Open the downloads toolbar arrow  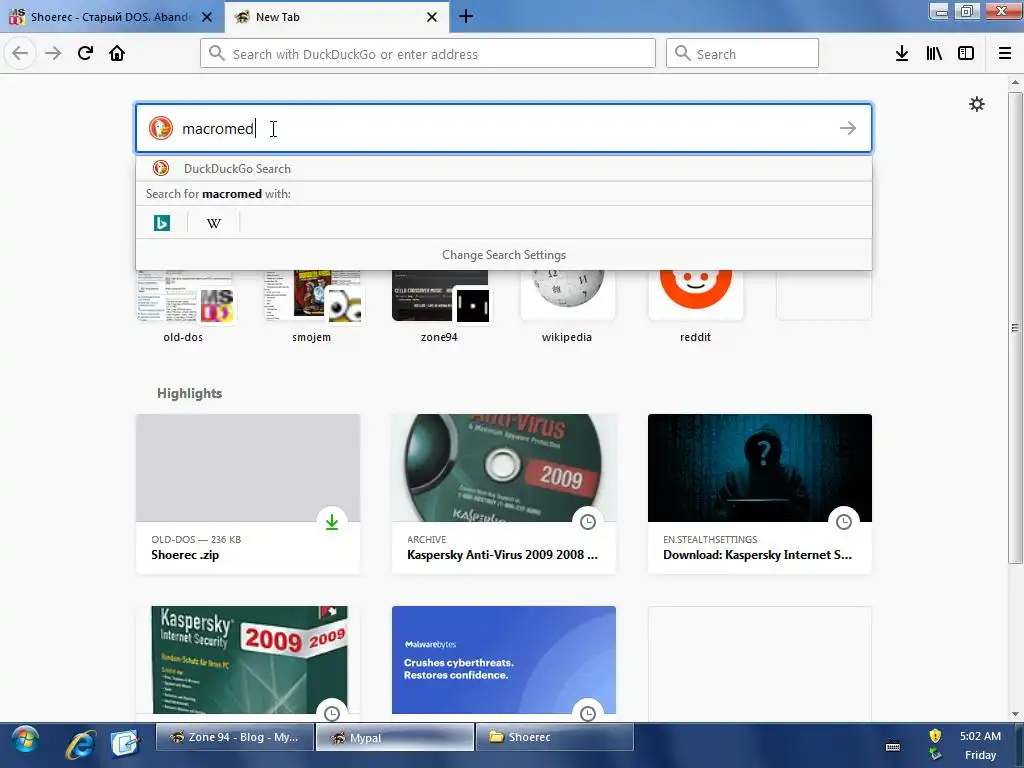(902, 54)
